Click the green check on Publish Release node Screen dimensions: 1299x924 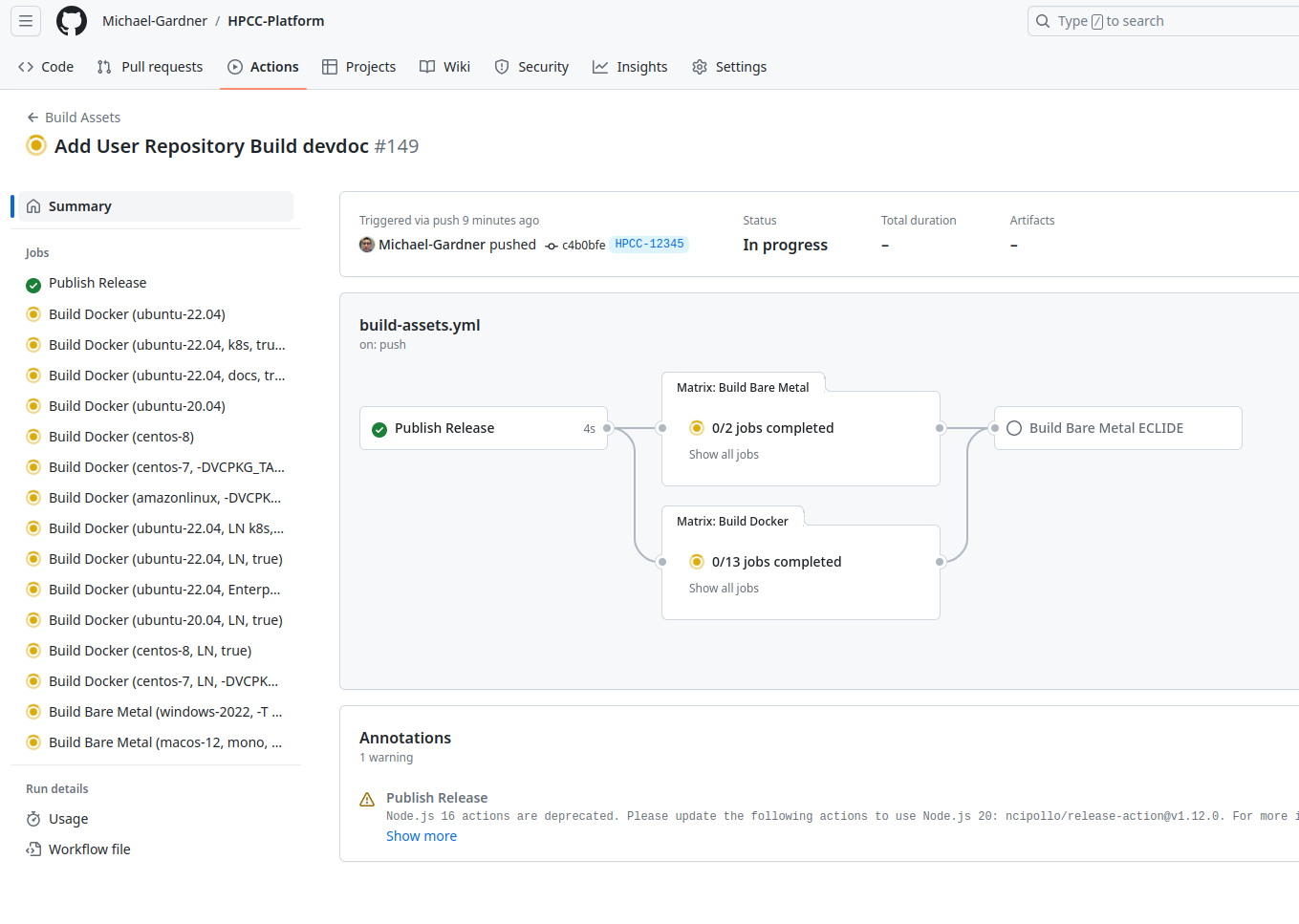(x=379, y=429)
